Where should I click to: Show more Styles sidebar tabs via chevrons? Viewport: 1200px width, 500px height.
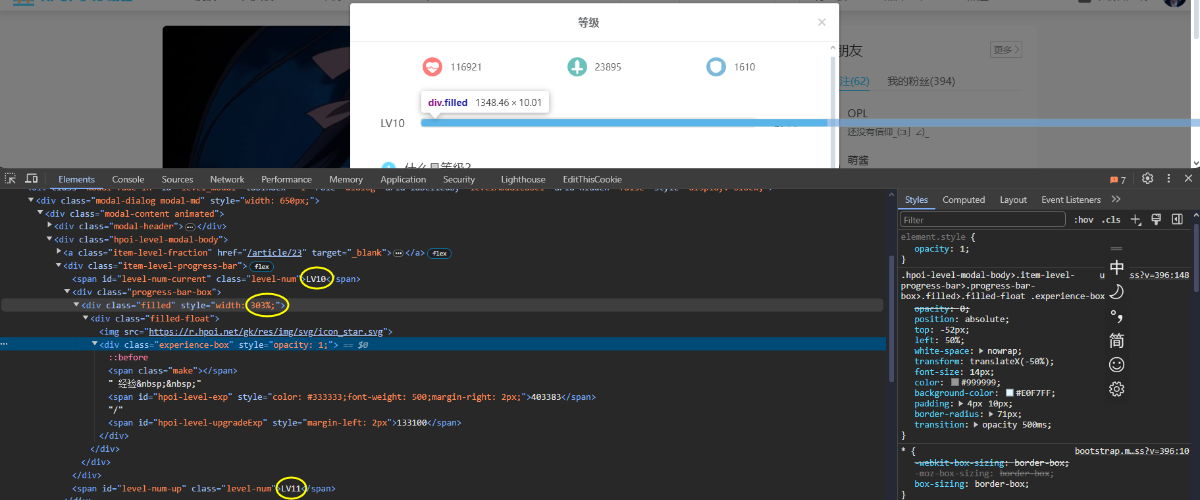tap(1116, 199)
